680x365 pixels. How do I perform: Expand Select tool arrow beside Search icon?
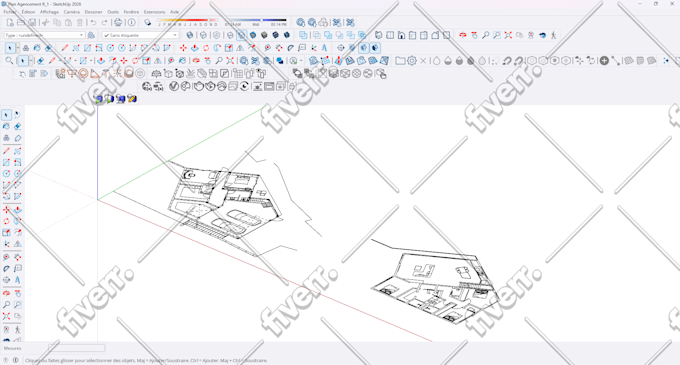click(31, 61)
